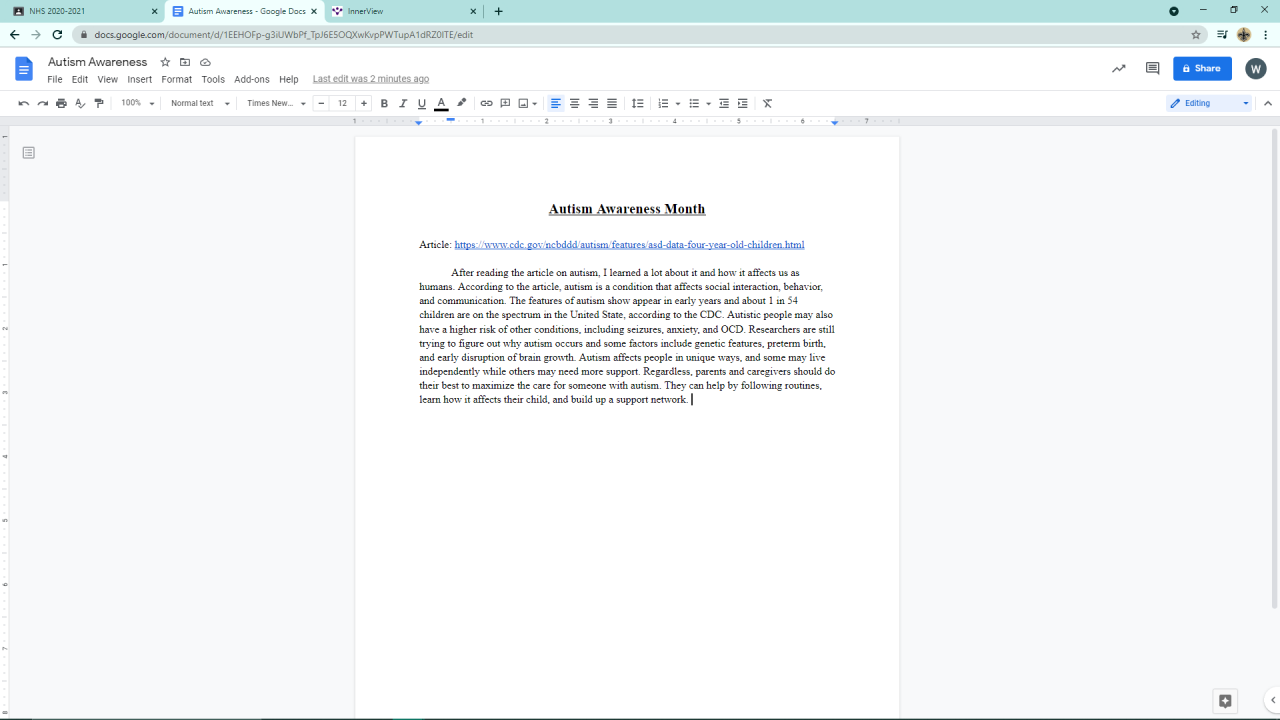The height and width of the screenshot is (720, 1280).
Task: Open the CDC article hyperlink
Action: 629,245
